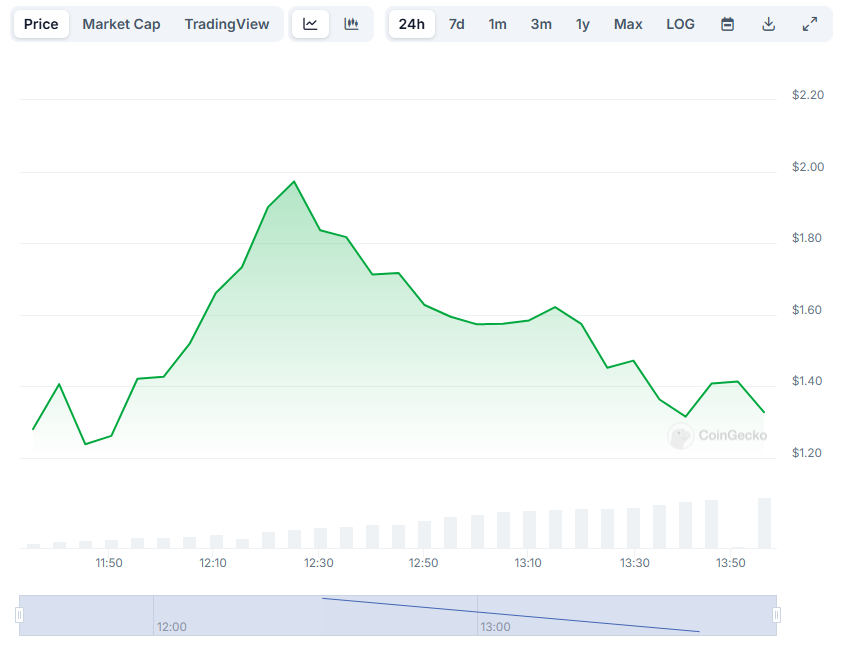Show the Max price history
This screenshot has height=645, width=842.
point(628,24)
